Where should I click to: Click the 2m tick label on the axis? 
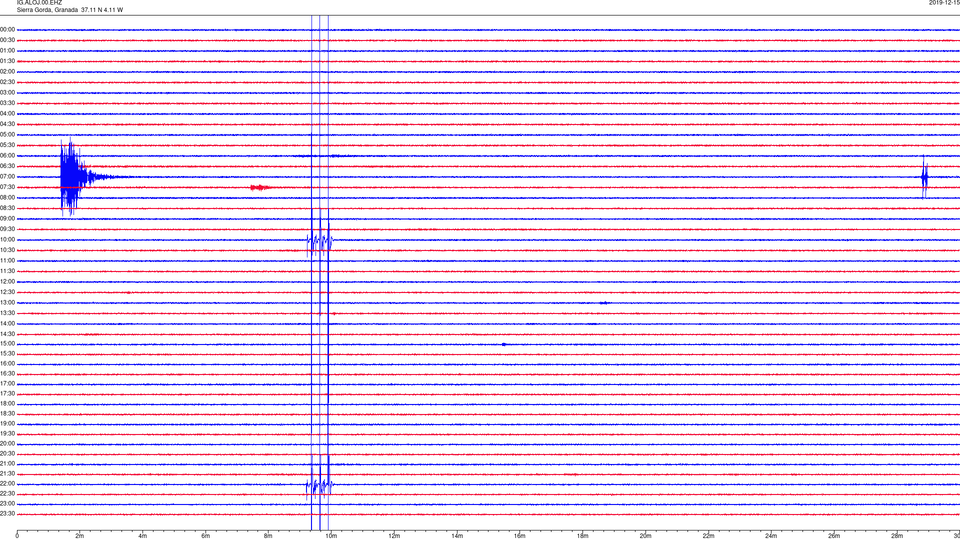tap(80, 536)
